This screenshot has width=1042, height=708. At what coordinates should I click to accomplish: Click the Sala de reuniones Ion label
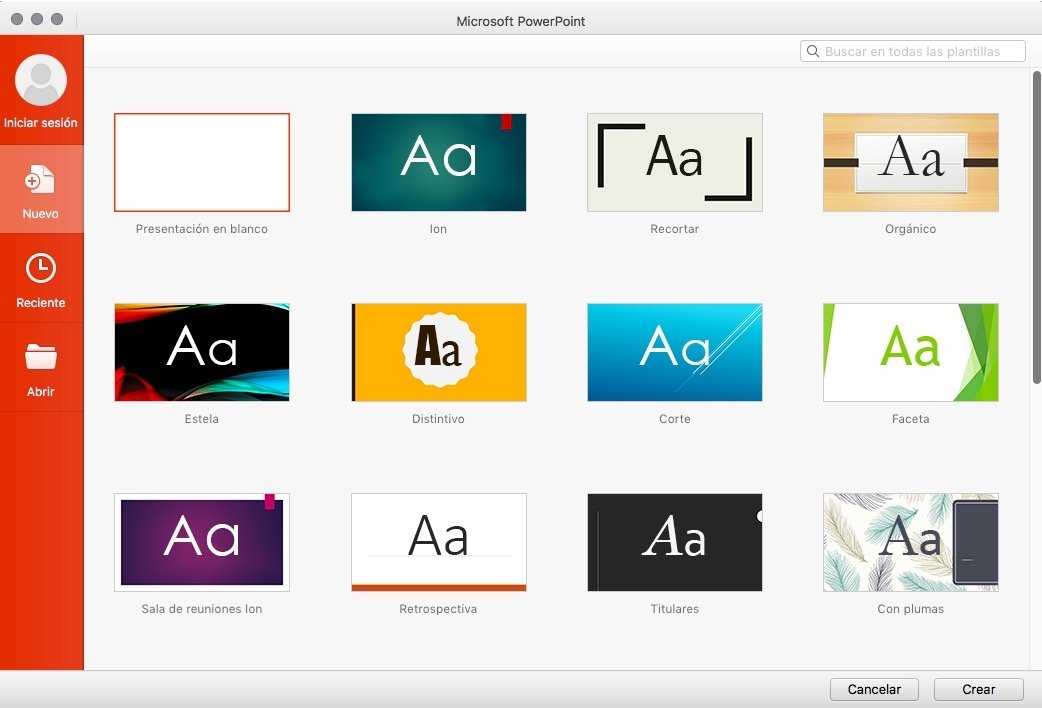click(x=202, y=609)
